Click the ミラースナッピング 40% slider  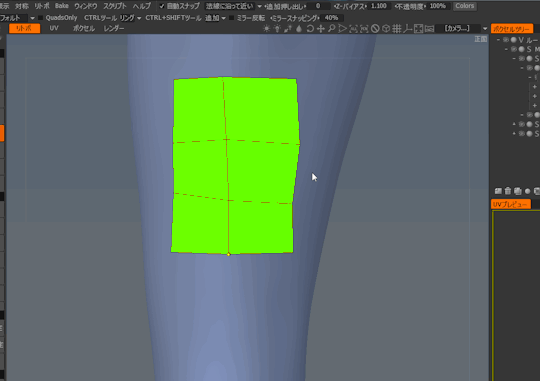[x=331, y=18]
